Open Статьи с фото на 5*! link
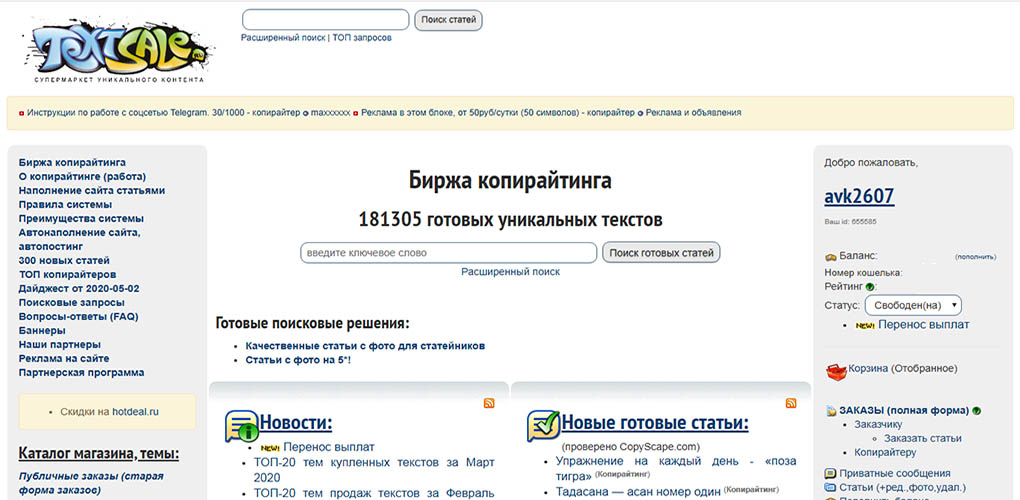Viewport: 1020px width, 500px height. click(x=298, y=360)
